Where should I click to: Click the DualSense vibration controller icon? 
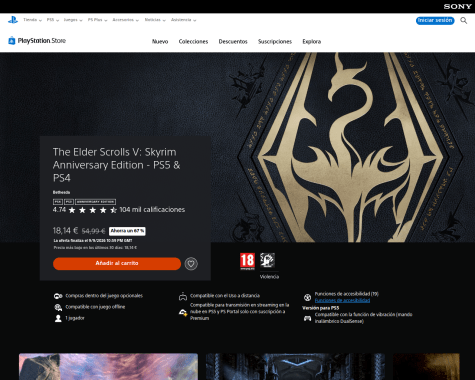(307, 318)
